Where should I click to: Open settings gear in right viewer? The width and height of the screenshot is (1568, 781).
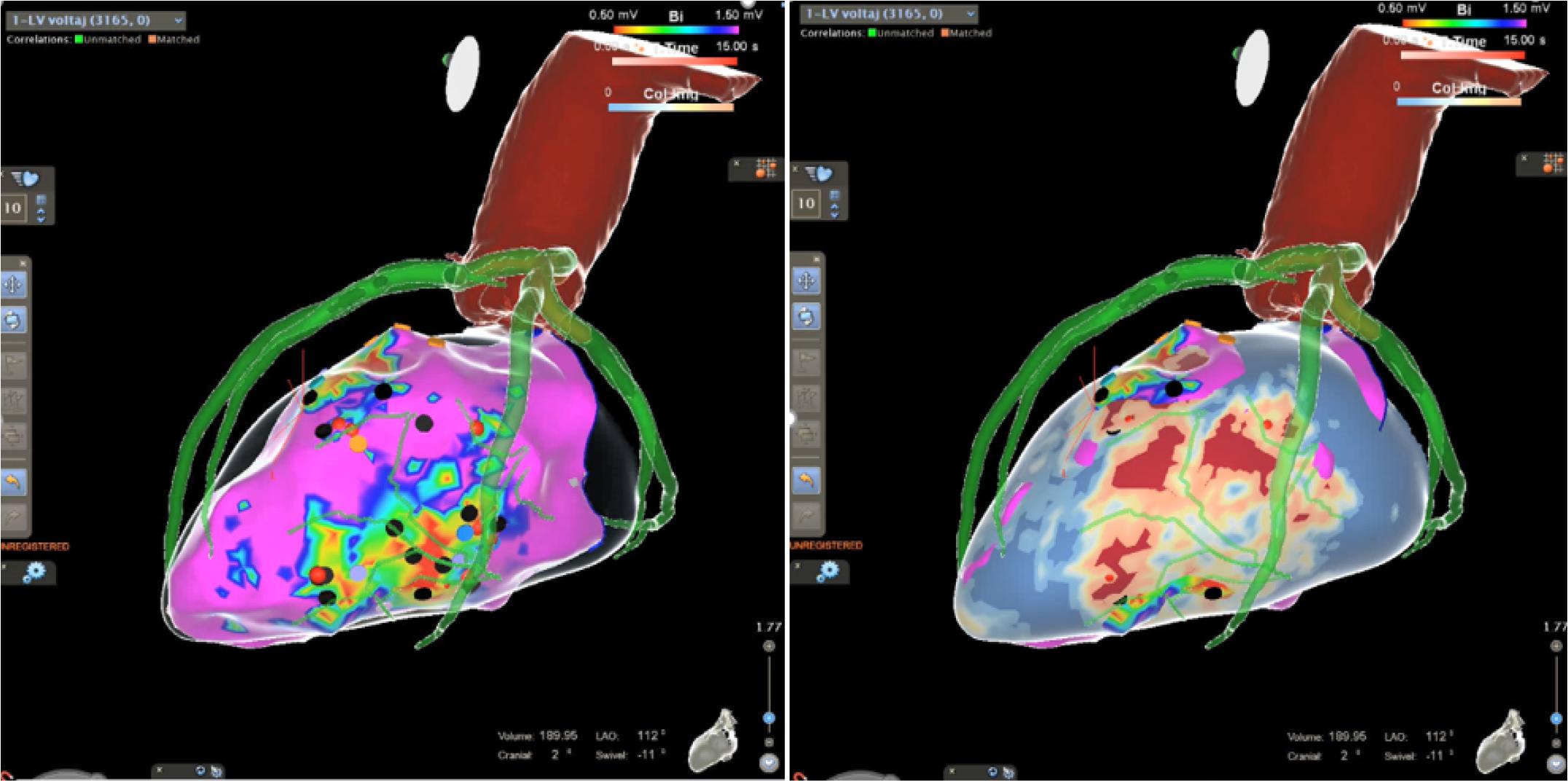pos(826,573)
